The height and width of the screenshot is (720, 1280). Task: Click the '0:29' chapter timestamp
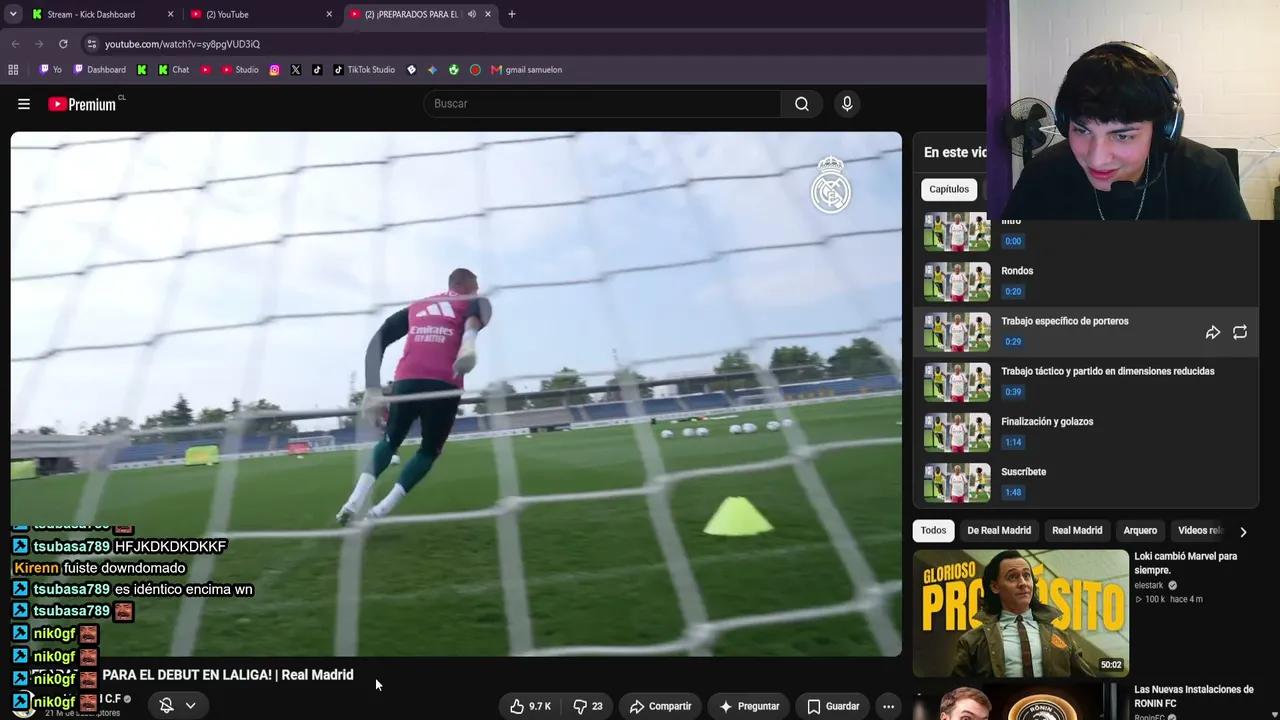pyautogui.click(x=1013, y=342)
